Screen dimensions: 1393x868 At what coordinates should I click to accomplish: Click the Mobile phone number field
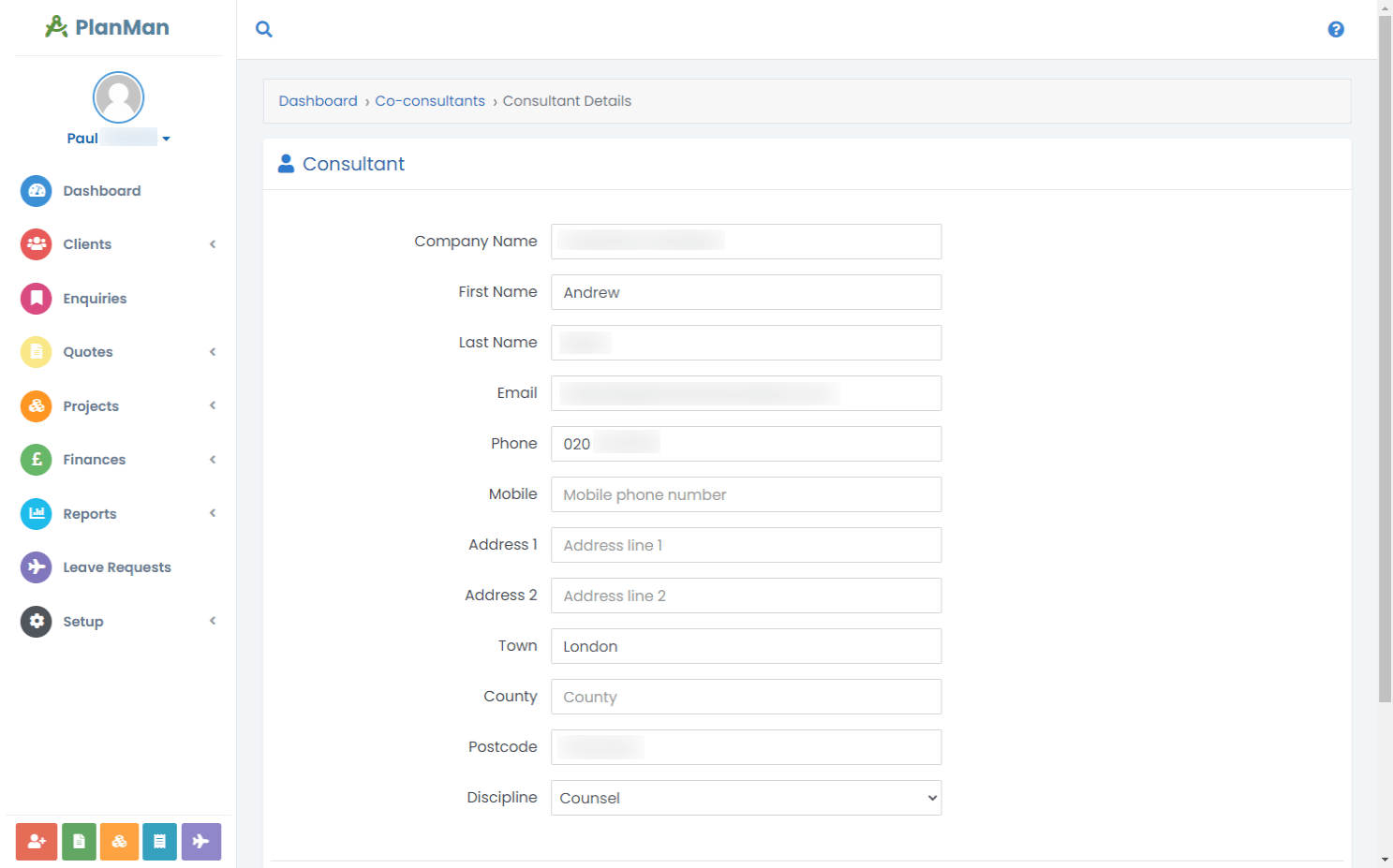click(746, 494)
